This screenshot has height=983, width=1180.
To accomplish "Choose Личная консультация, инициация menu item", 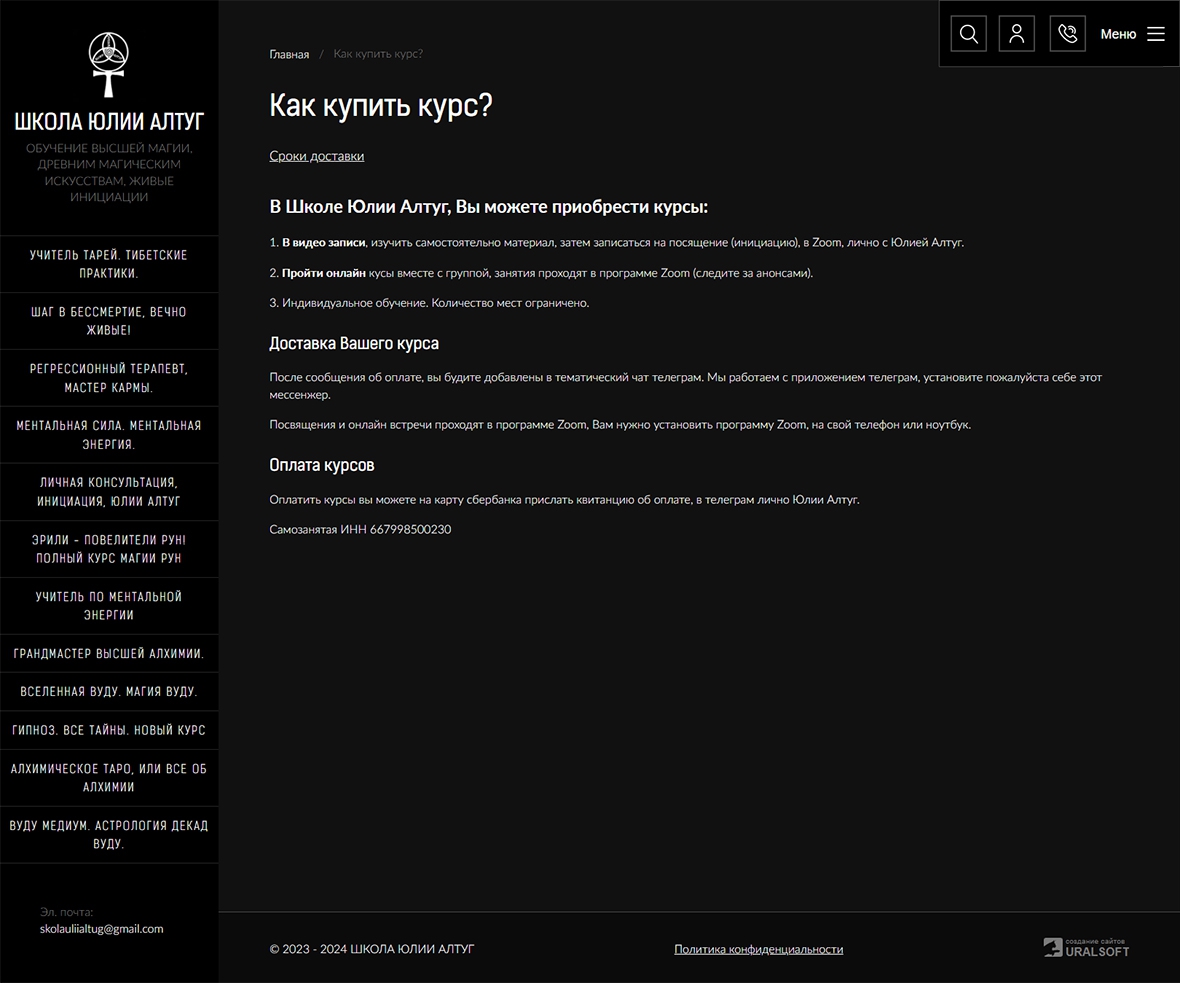I will [x=109, y=492].
